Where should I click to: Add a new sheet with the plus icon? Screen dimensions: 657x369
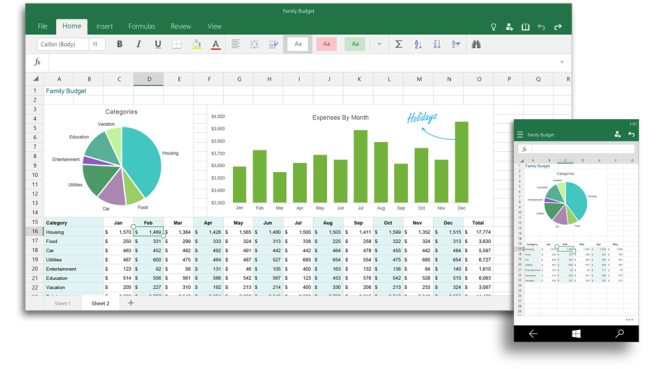(x=131, y=302)
